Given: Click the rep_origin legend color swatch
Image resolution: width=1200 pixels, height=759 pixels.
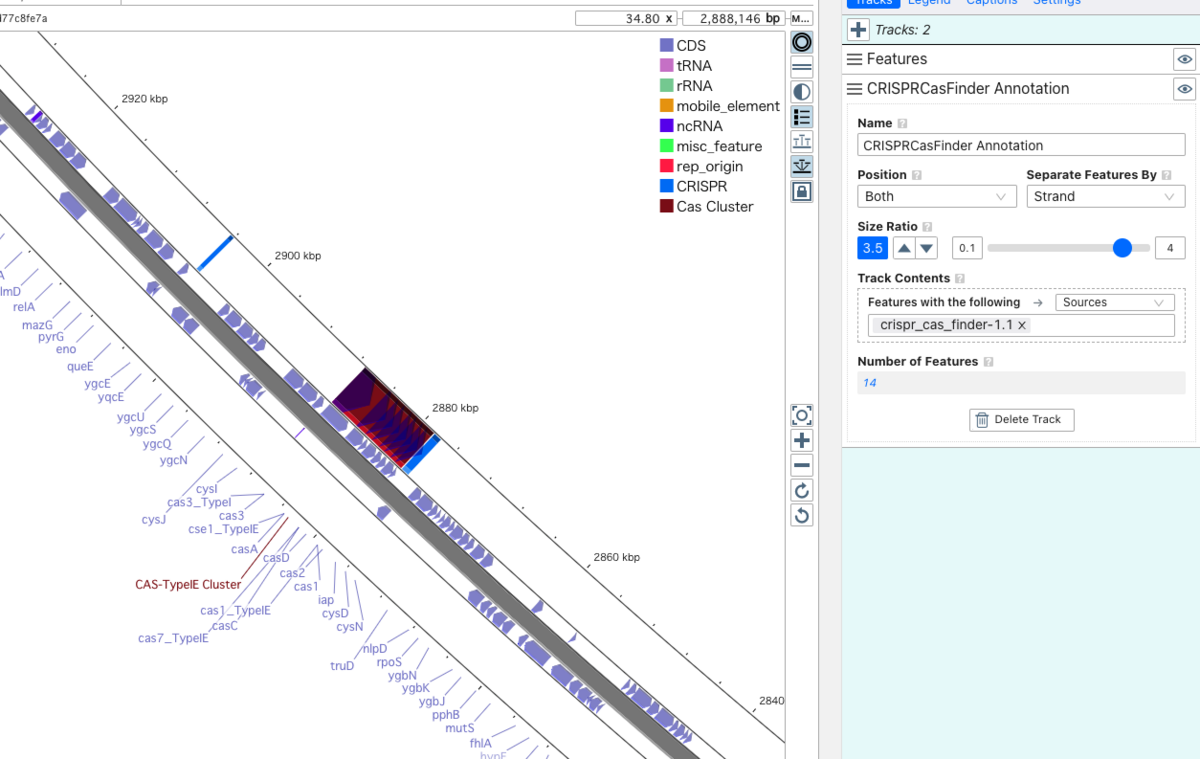Looking at the screenshot, I should 666,166.
